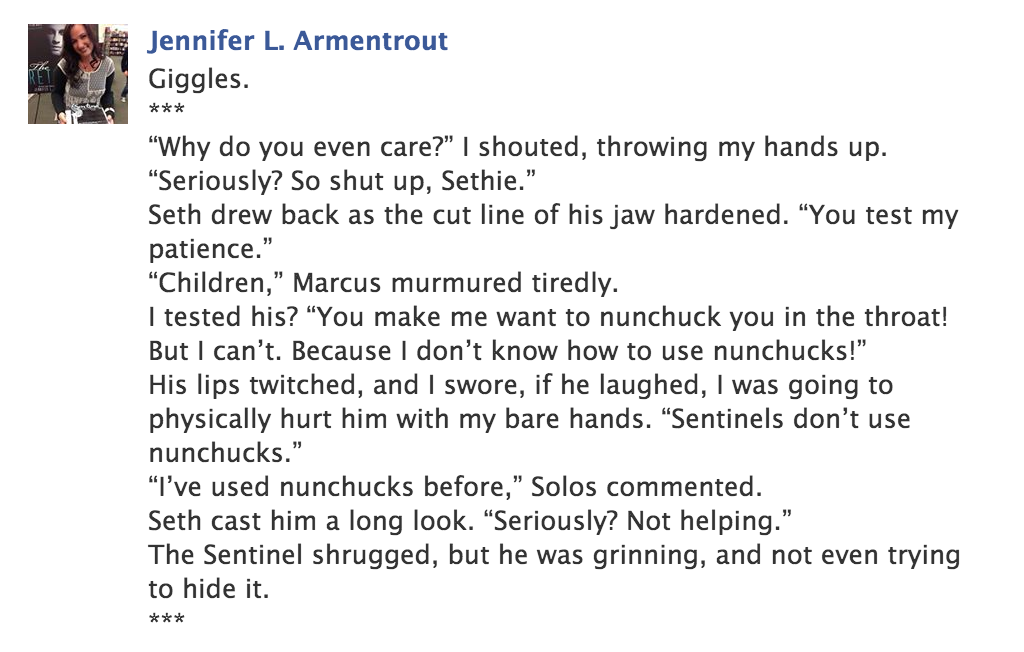Image resolution: width=1024 pixels, height=652 pixels.
Task: Click the line starting "physically hurt him"
Action: point(529,419)
